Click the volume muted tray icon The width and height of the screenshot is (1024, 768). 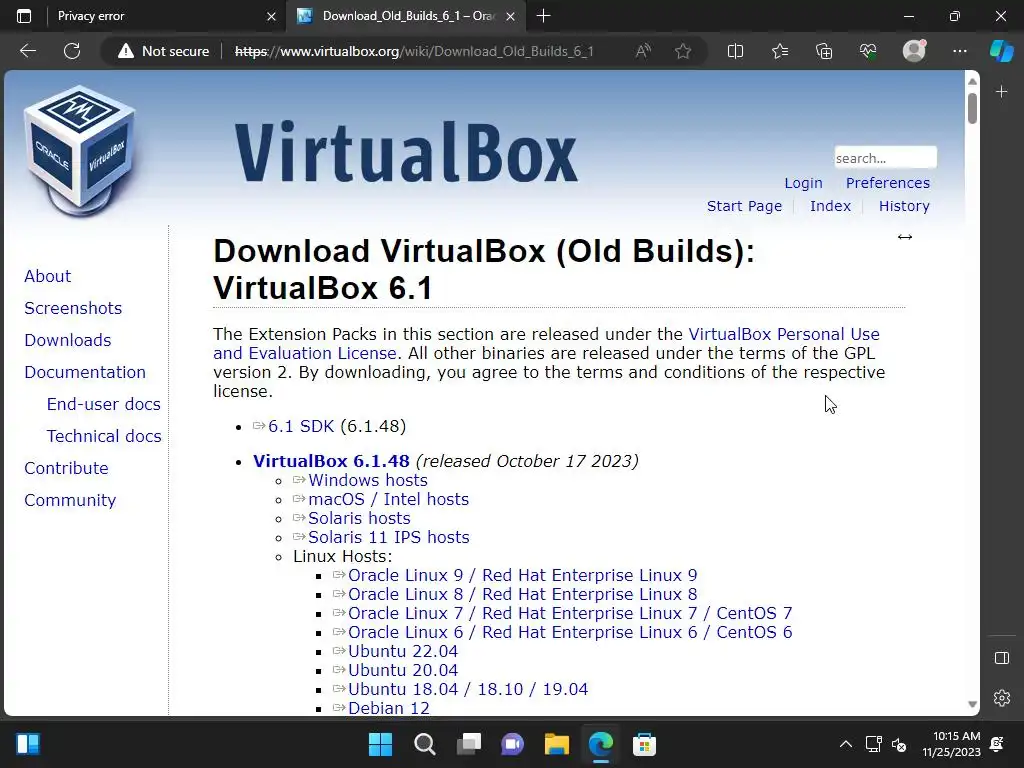point(899,744)
